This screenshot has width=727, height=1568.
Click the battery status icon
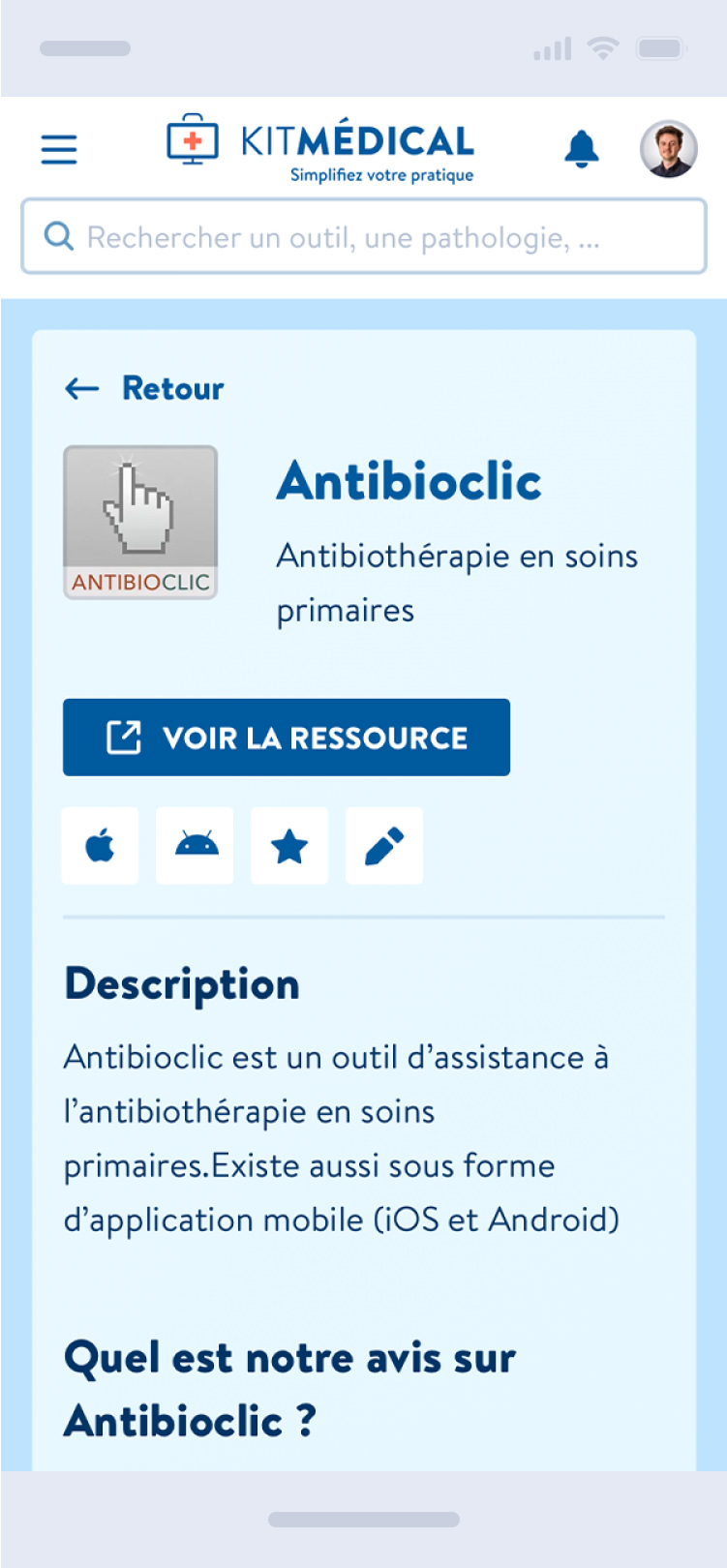pos(661,48)
